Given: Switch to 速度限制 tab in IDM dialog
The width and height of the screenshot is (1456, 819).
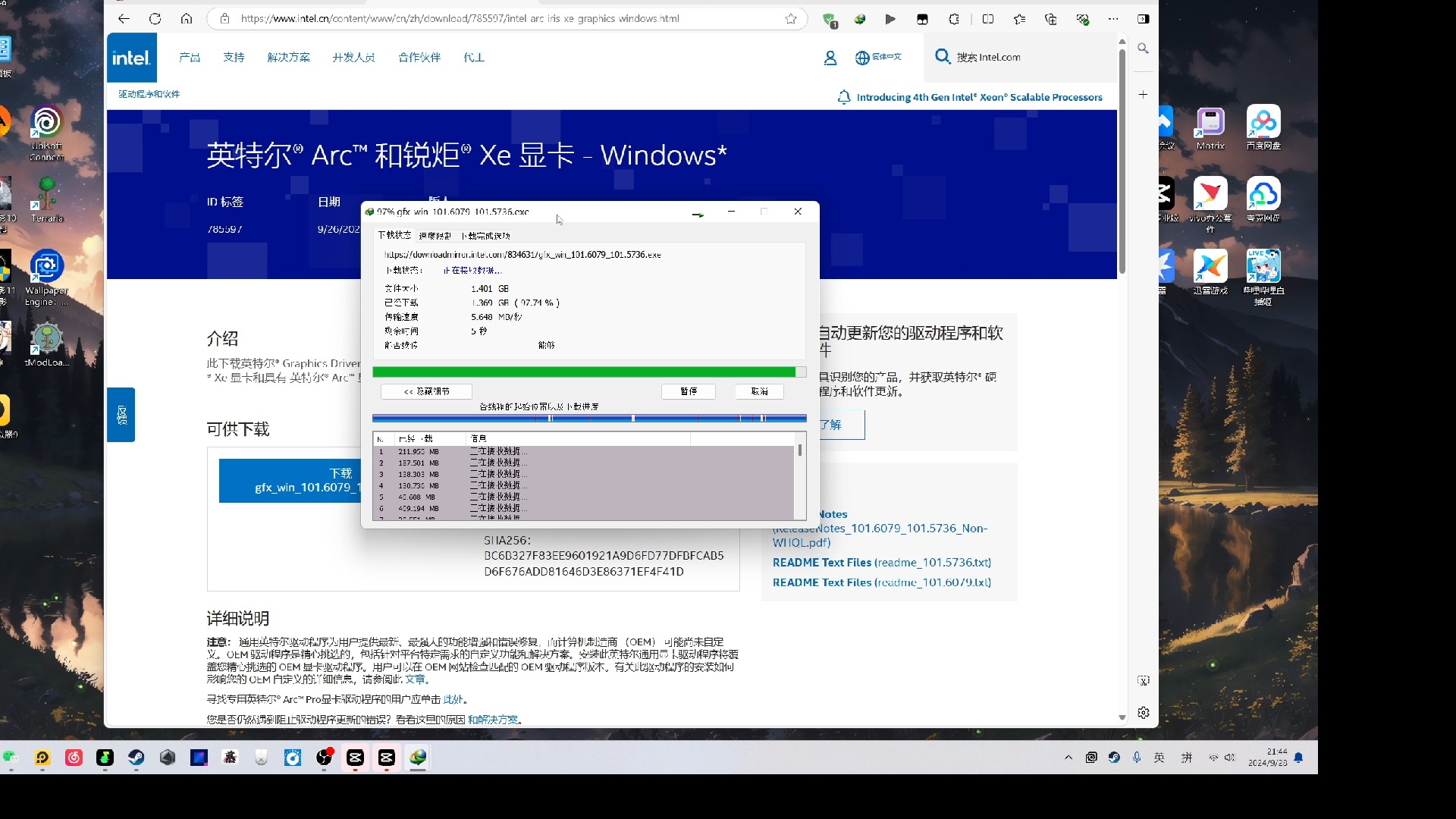Looking at the screenshot, I should click(x=435, y=236).
